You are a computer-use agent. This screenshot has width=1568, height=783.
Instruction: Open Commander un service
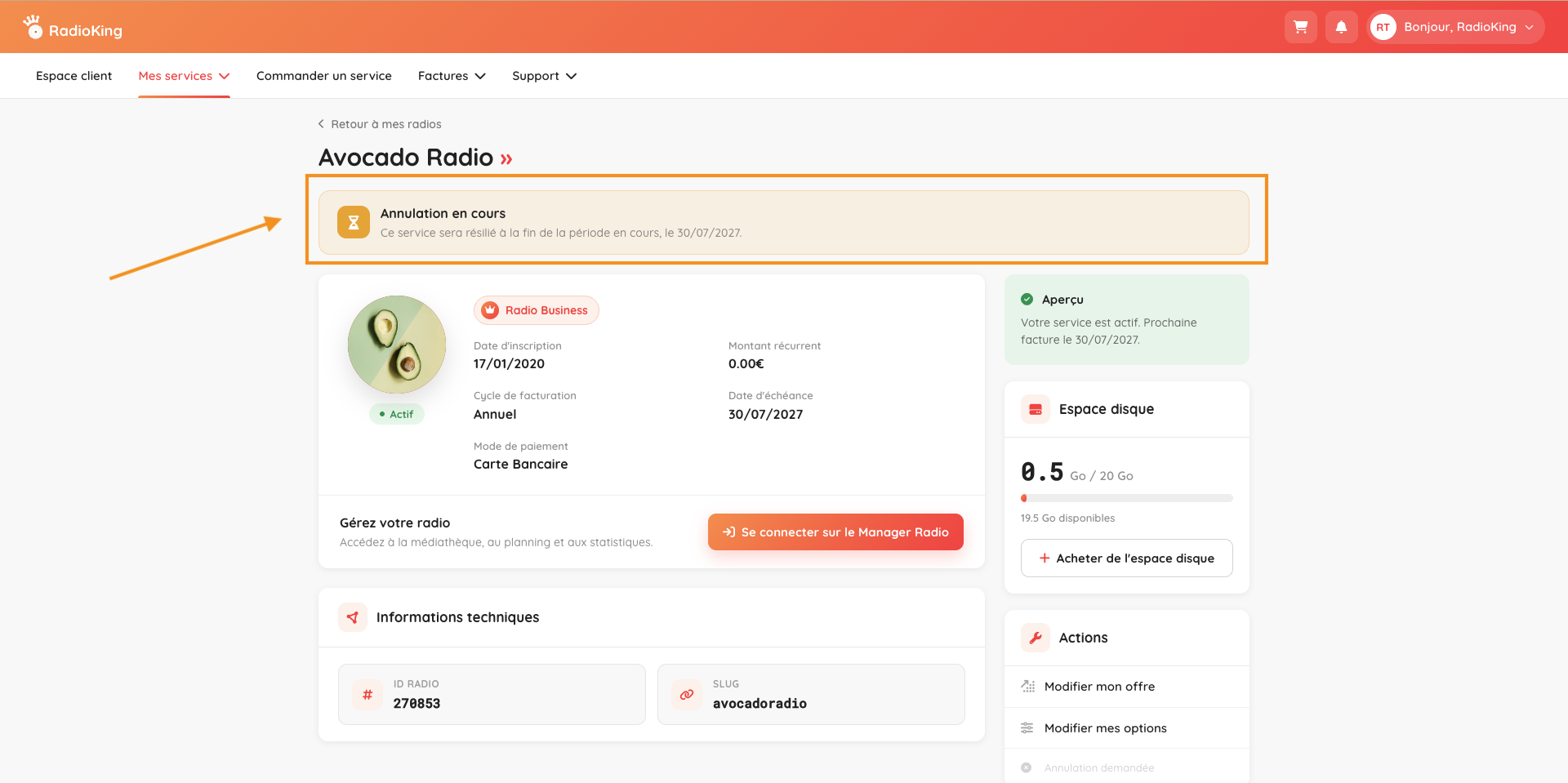point(324,76)
